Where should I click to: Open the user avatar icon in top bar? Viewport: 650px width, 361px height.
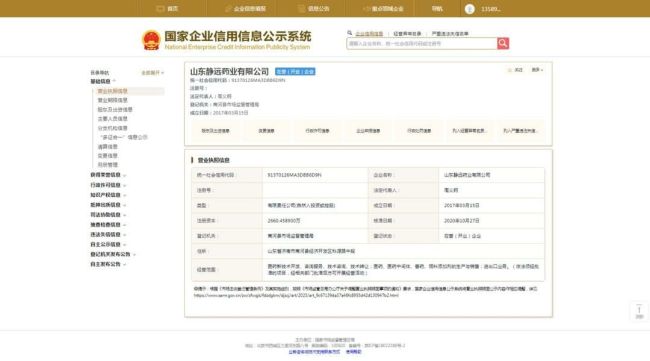click(x=469, y=9)
